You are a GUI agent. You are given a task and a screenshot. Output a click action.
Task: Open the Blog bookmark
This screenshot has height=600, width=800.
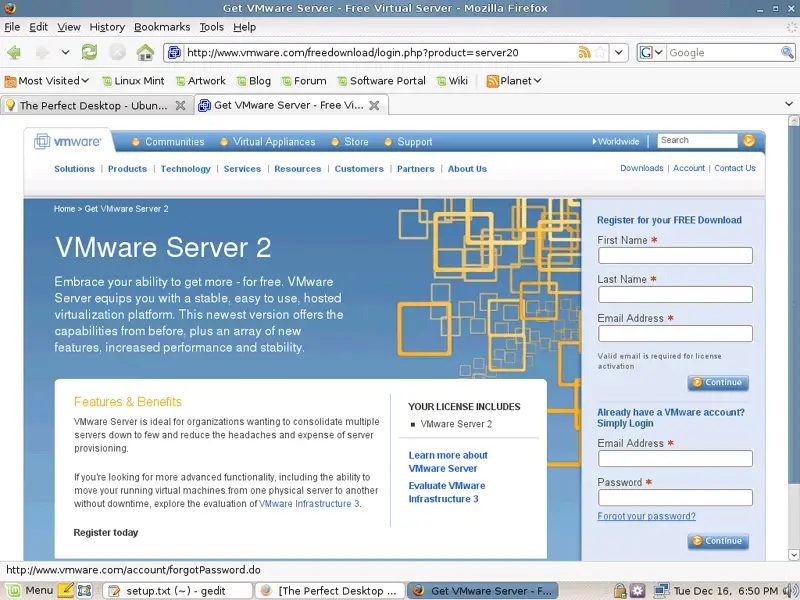click(x=254, y=81)
